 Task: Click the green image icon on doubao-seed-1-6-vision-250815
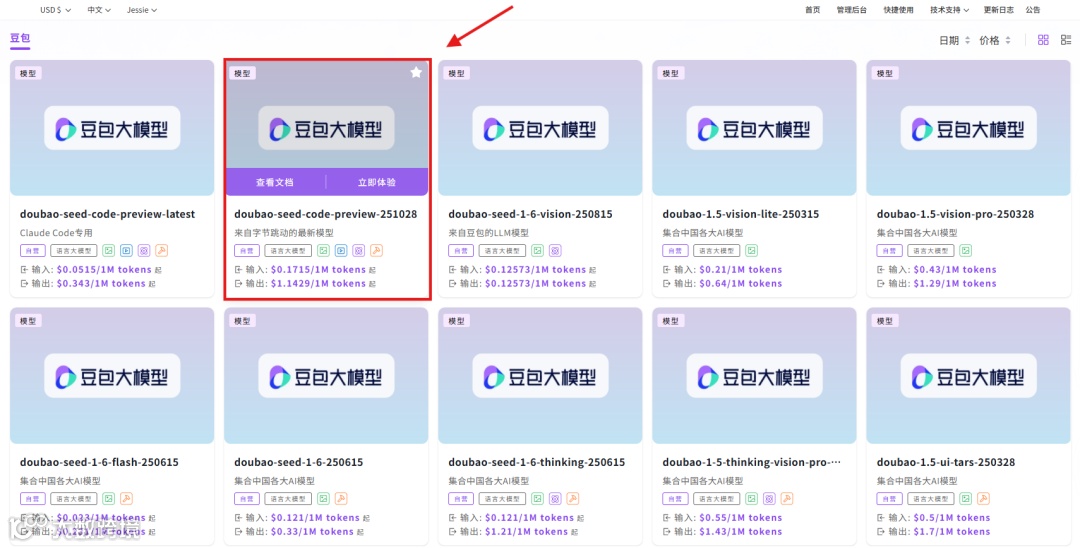pyautogui.click(x=537, y=251)
